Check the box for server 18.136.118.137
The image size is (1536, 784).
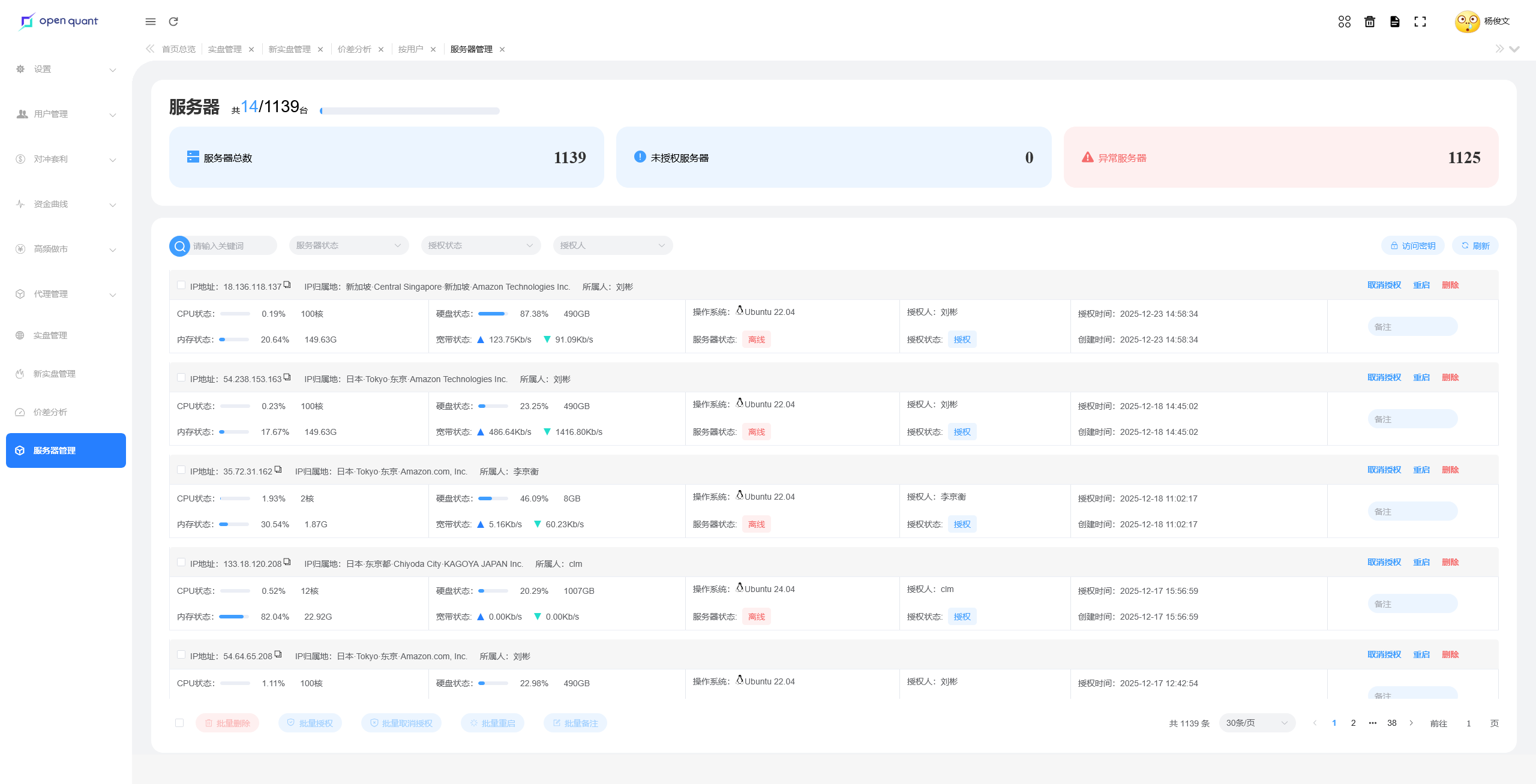(181, 286)
